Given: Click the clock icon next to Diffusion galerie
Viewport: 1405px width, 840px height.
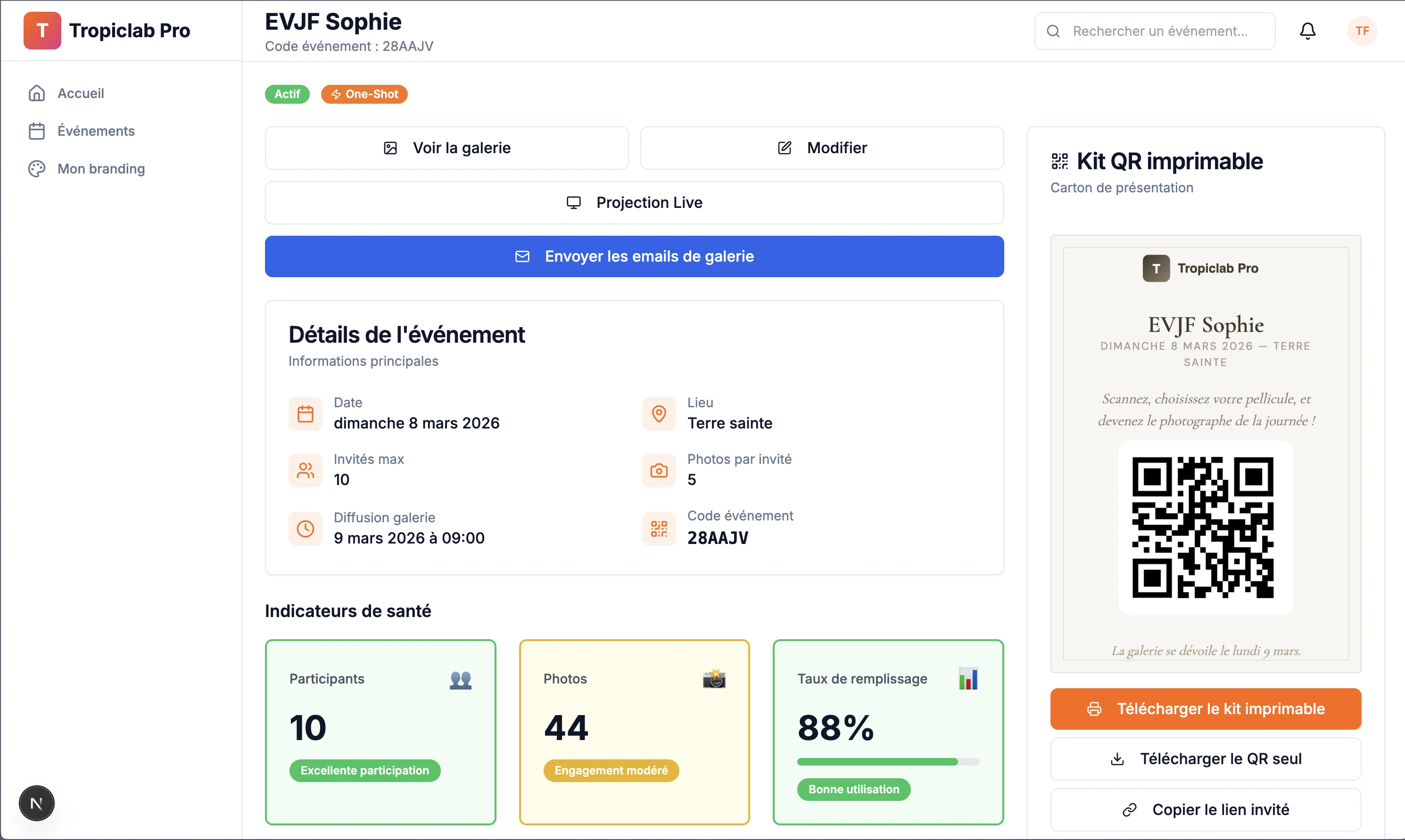Looking at the screenshot, I should [x=305, y=528].
